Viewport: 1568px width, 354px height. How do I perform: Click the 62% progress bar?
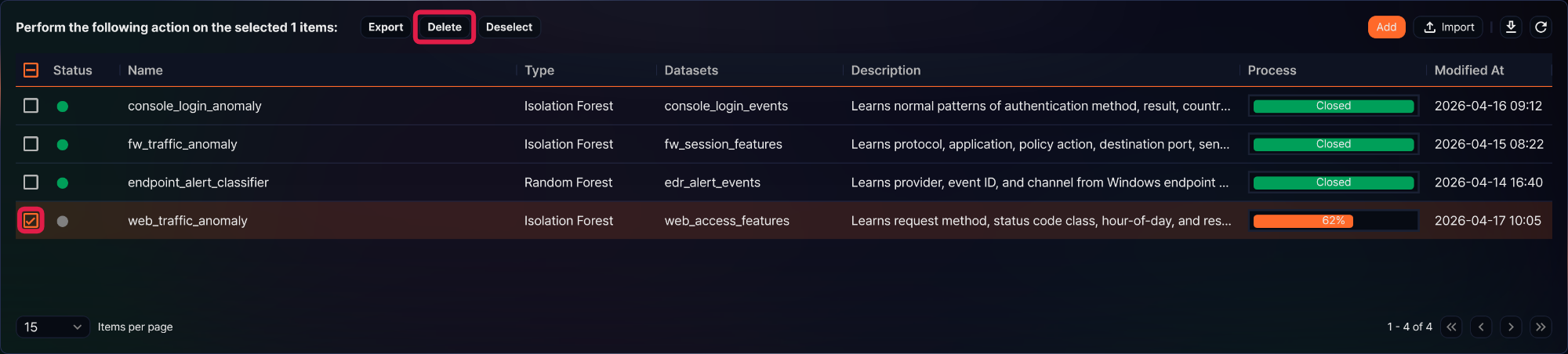click(1333, 222)
